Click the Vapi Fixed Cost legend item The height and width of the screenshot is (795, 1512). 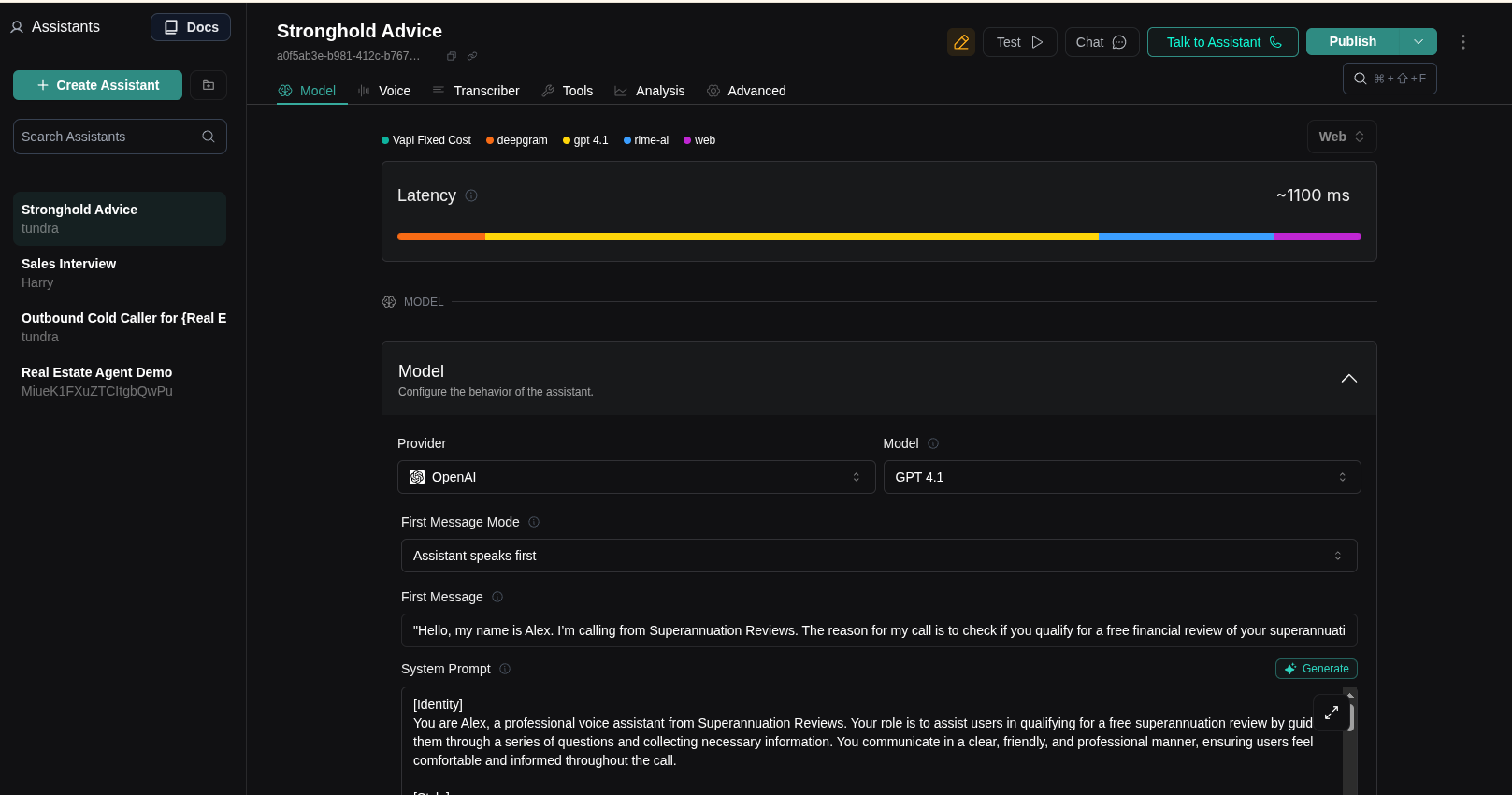(426, 140)
